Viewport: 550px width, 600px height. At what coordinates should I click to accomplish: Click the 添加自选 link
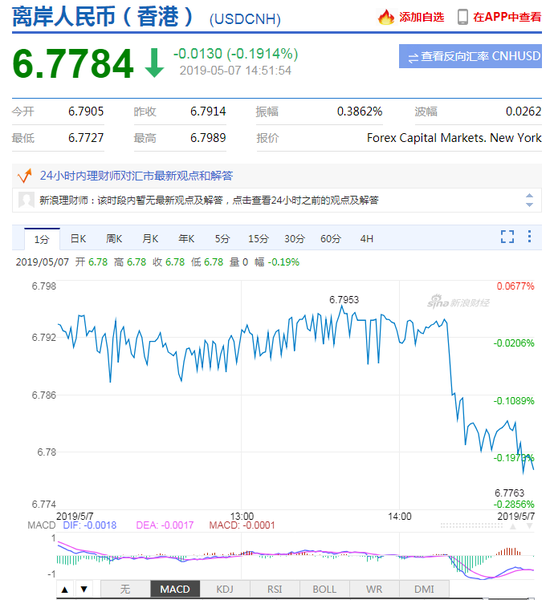421,17
